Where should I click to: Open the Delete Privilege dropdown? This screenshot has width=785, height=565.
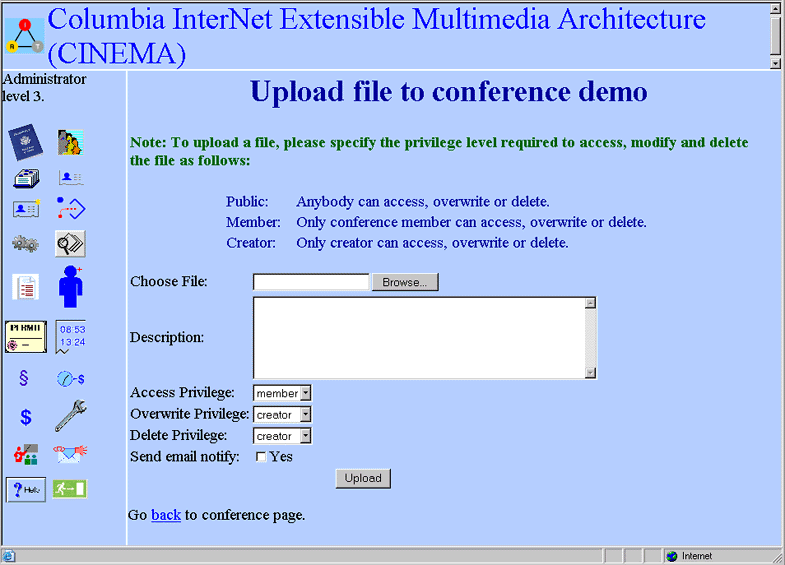[x=282, y=436]
